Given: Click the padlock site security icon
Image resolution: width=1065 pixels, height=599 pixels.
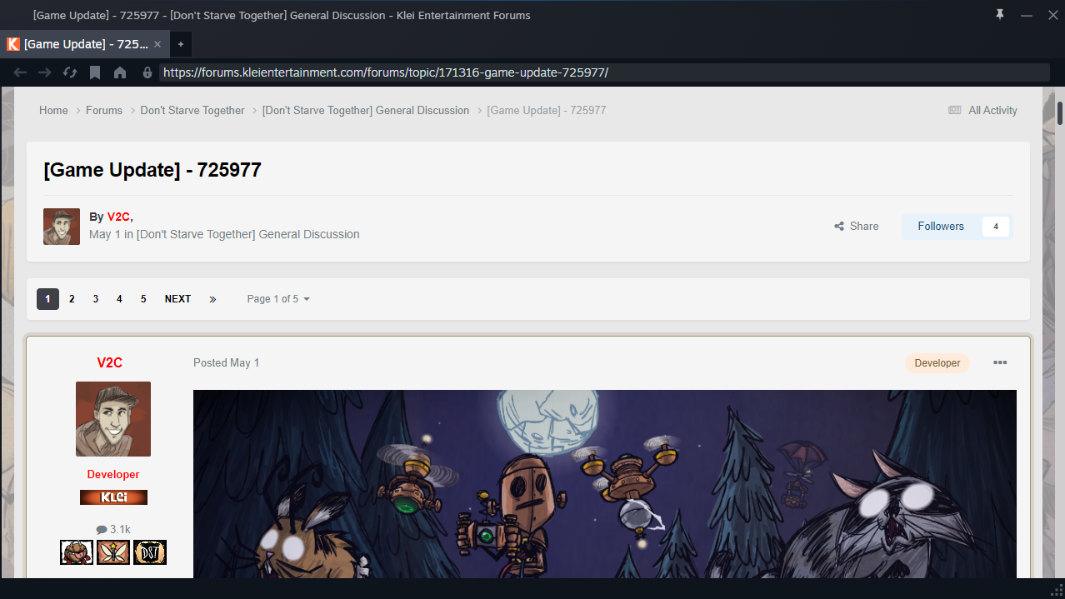Looking at the screenshot, I should coord(147,73).
